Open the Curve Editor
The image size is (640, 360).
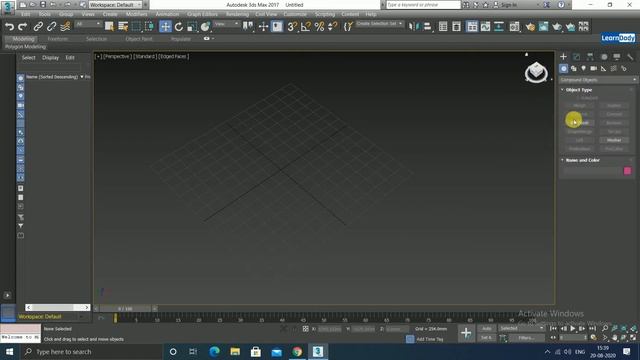(485, 27)
